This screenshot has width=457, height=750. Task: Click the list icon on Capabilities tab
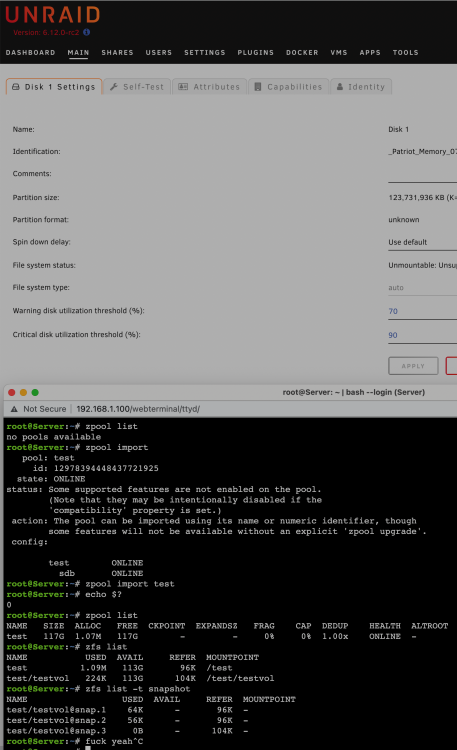tap(258, 87)
